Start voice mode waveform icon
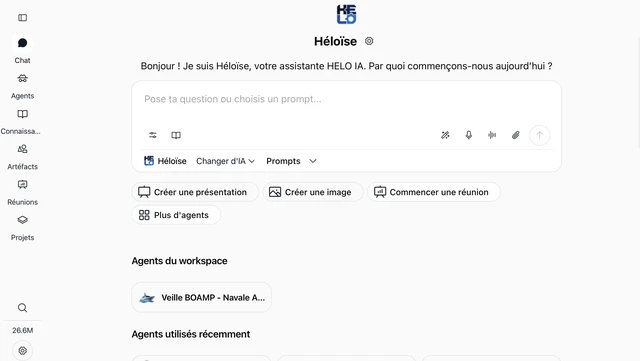Viewport: 640px width, 361px height. 492,135
